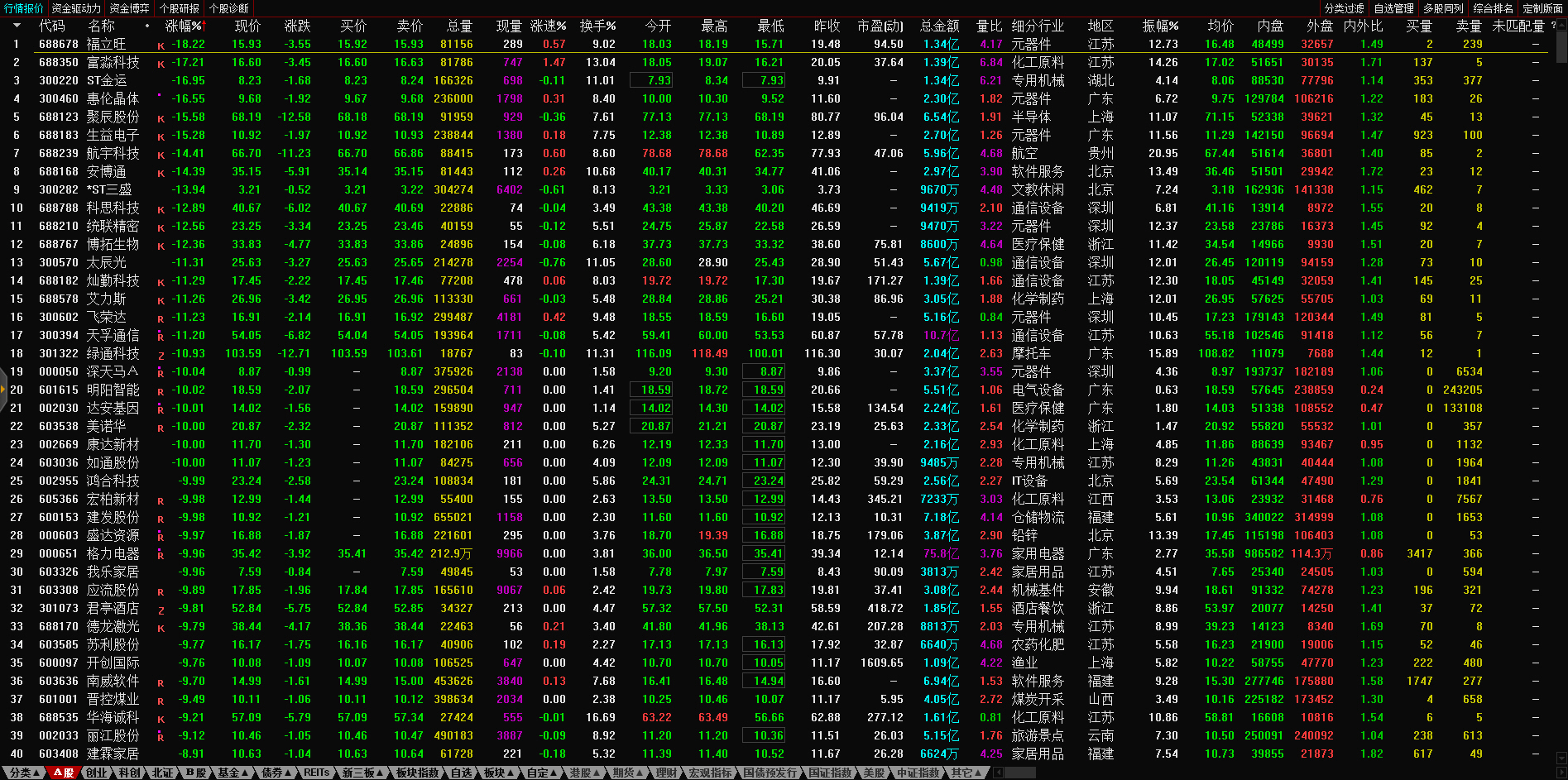Switch to the 创业 board tab
This screenshot has height=780, width=1568.
(97, 773)
